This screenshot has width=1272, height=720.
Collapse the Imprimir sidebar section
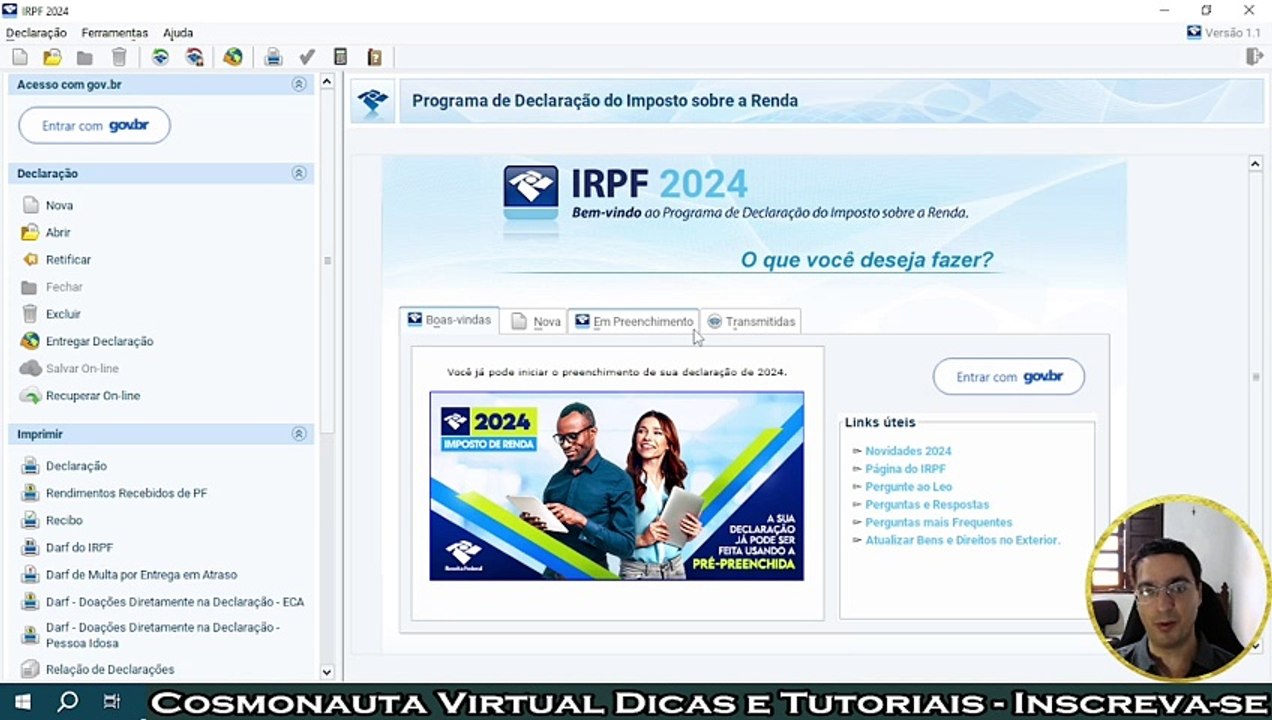pos(298,434)
